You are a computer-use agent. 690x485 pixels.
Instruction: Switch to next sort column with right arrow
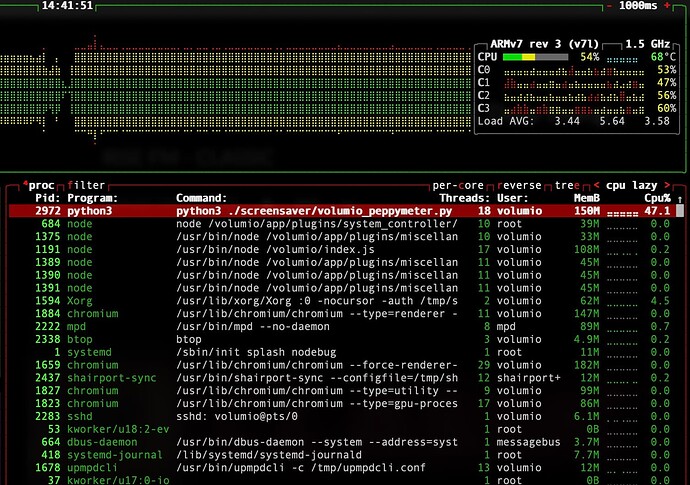click(667, 185)
